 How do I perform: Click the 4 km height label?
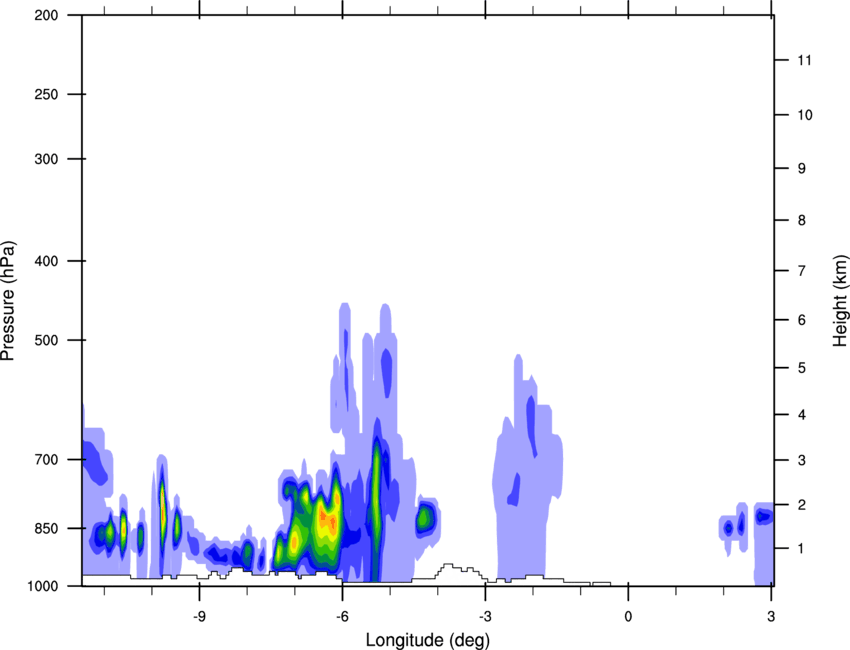(x=802, y=415)
